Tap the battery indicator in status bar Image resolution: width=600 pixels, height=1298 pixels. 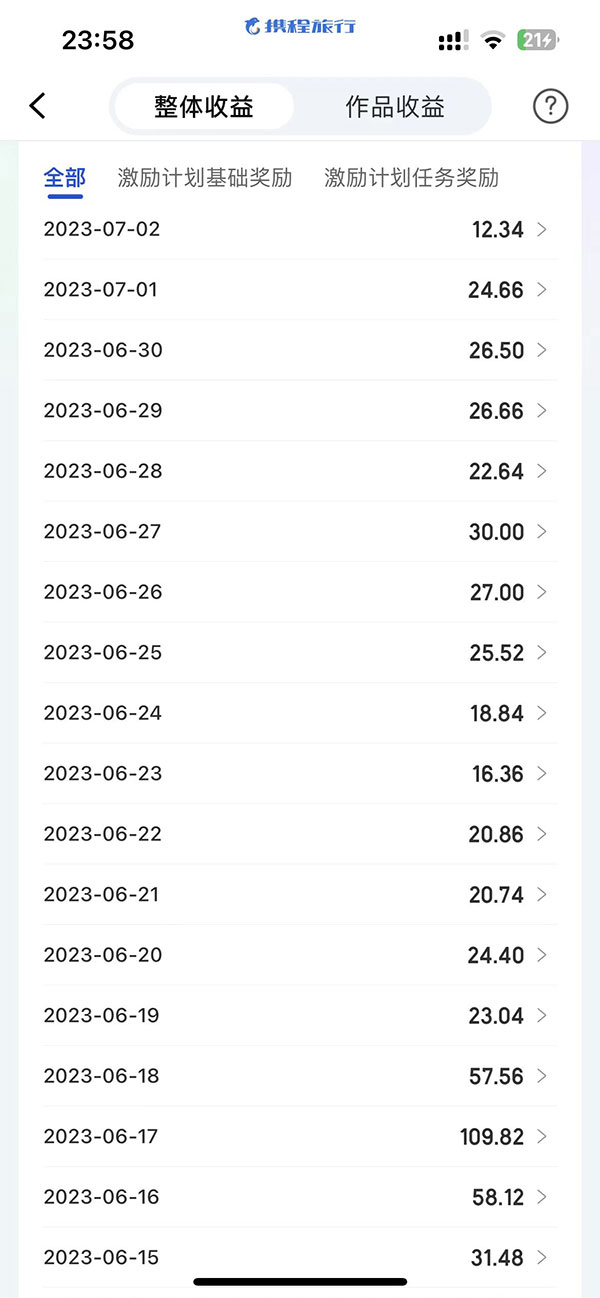537,40
